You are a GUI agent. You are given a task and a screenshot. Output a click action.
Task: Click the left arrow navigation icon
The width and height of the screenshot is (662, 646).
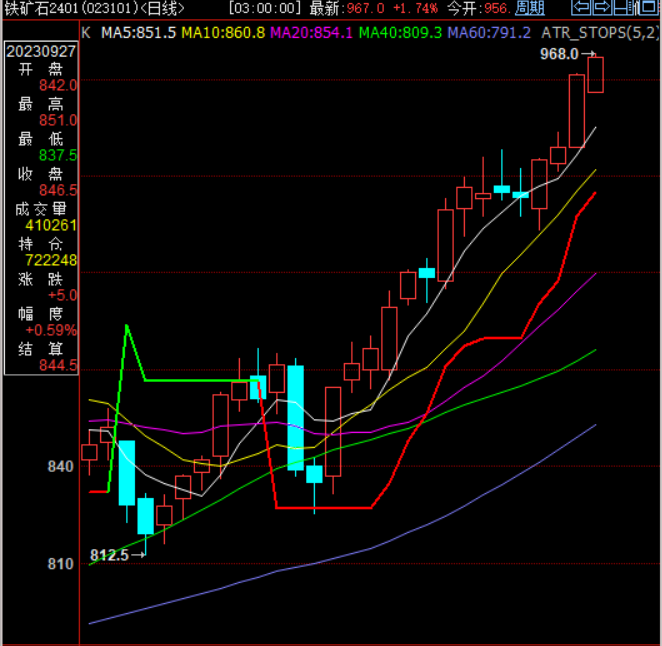coord(581,8)
